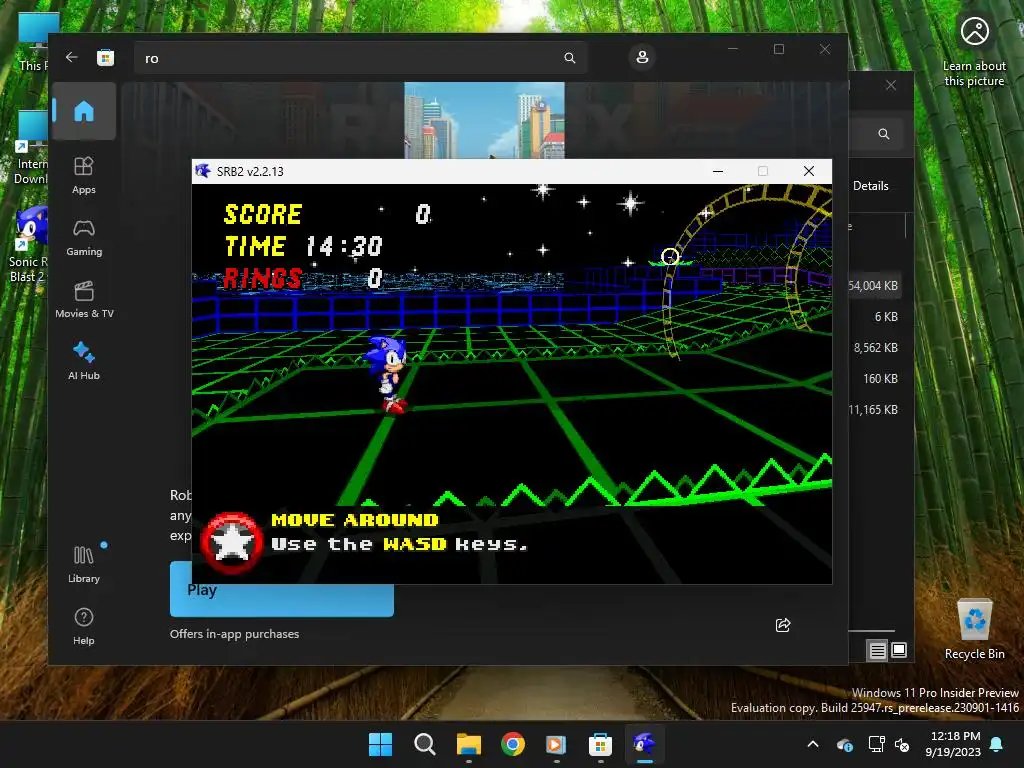Open taskbar Search
The width and height of the screenshot is (1024, 768).
click(x=424, y=744)
